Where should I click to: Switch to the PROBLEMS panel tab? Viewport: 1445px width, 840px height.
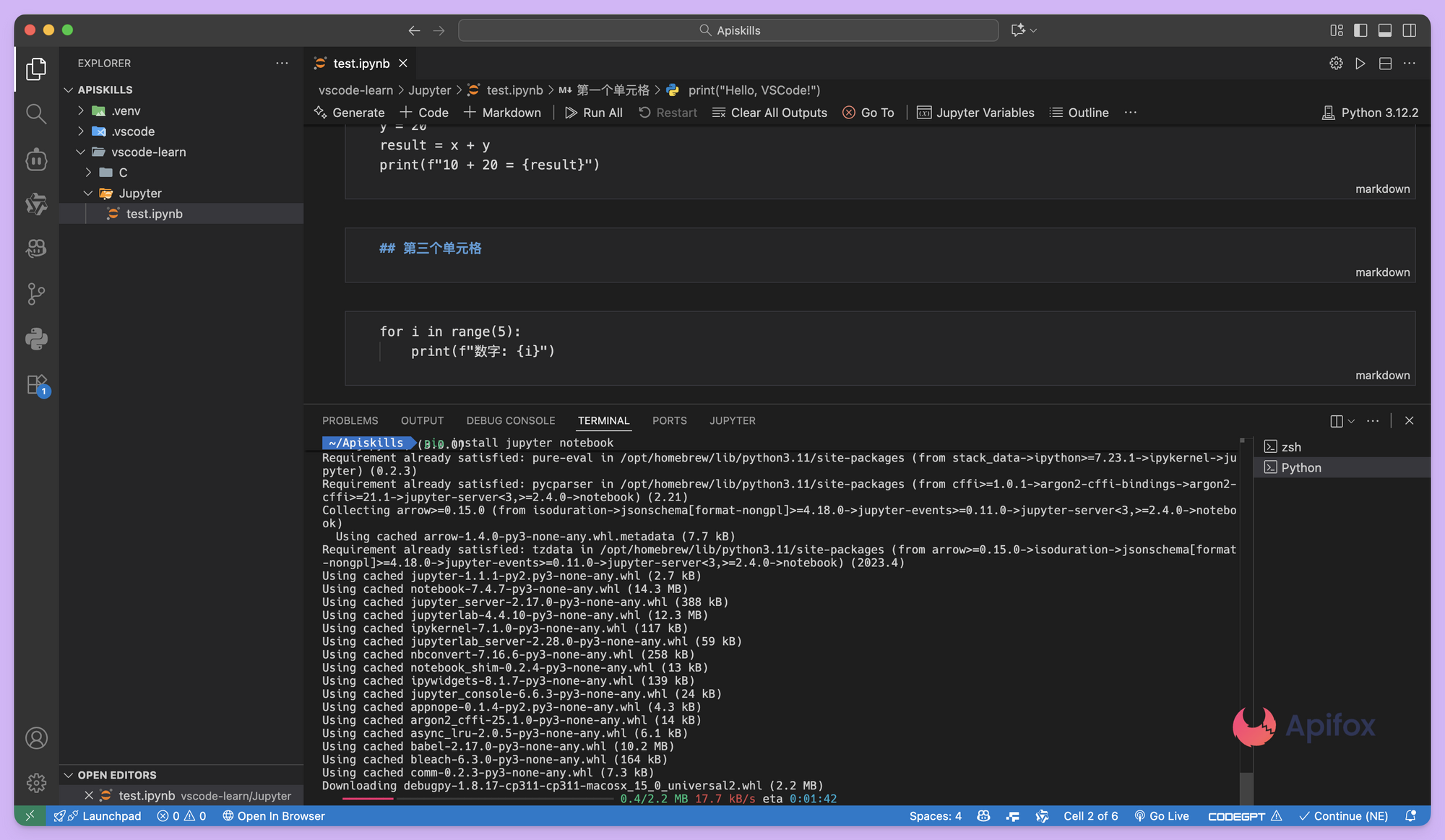click(350, 421)
